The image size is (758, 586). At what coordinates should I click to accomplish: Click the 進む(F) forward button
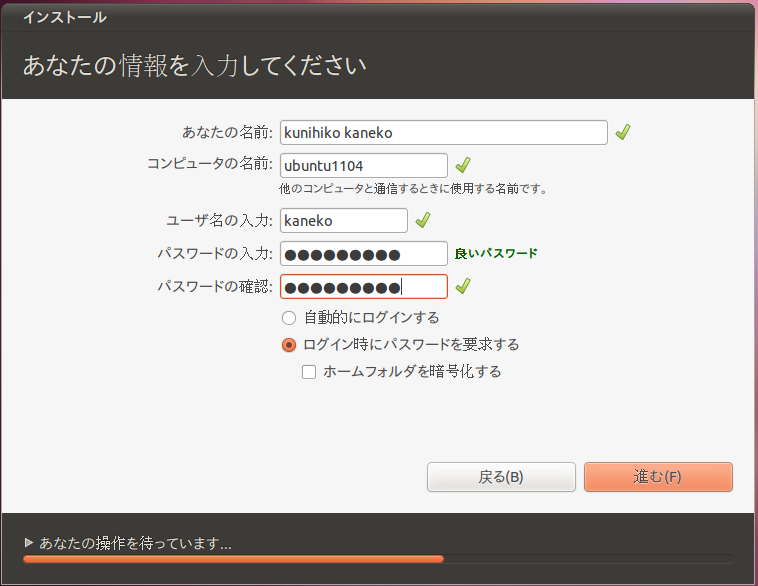click(x=658, y=477)
